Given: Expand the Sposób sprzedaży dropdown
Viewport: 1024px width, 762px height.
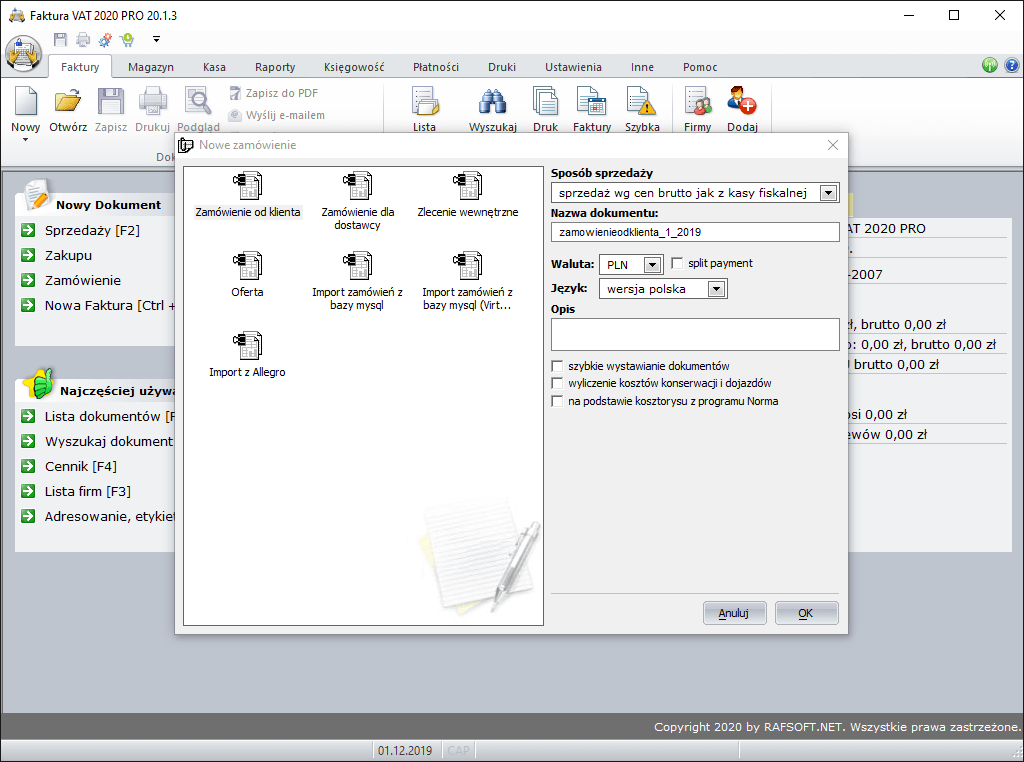Looking at the screenshot, I should 828,194.
